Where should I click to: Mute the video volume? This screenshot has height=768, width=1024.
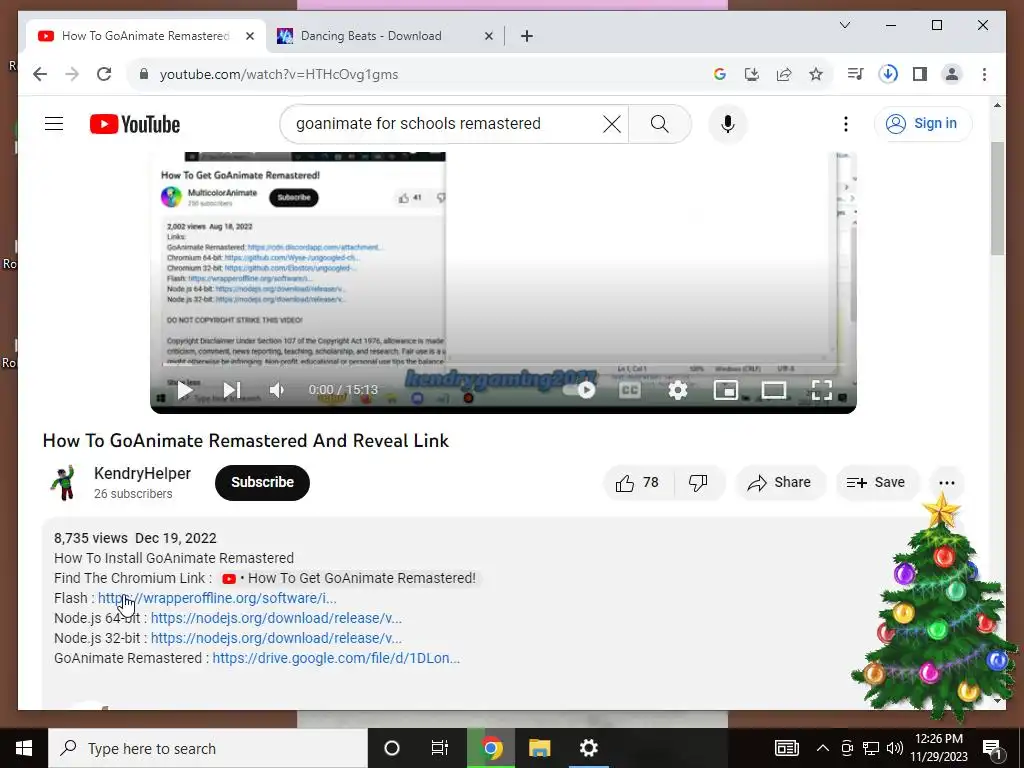277,391
